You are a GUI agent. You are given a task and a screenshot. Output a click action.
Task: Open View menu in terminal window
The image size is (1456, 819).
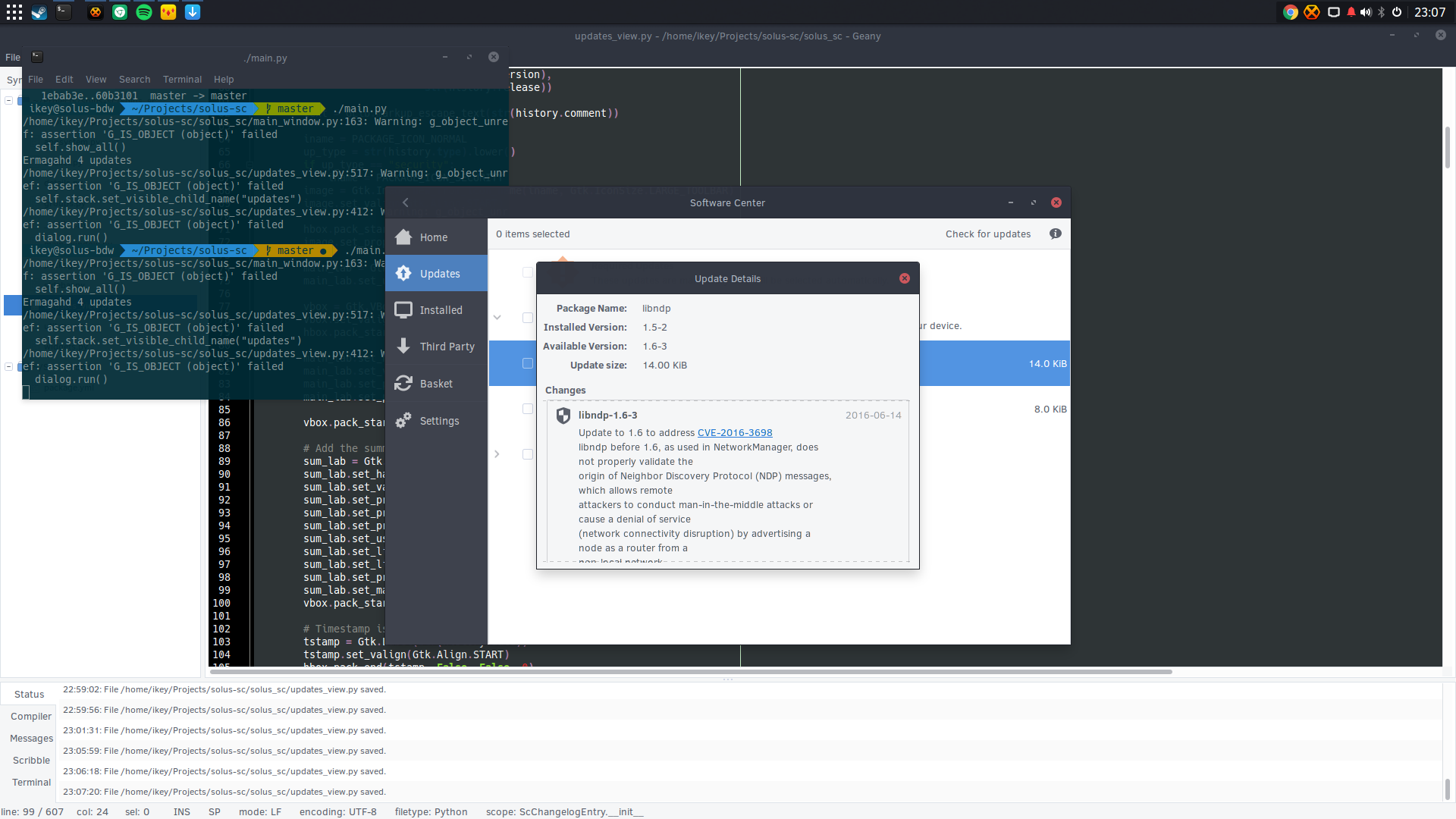point(96,79)
